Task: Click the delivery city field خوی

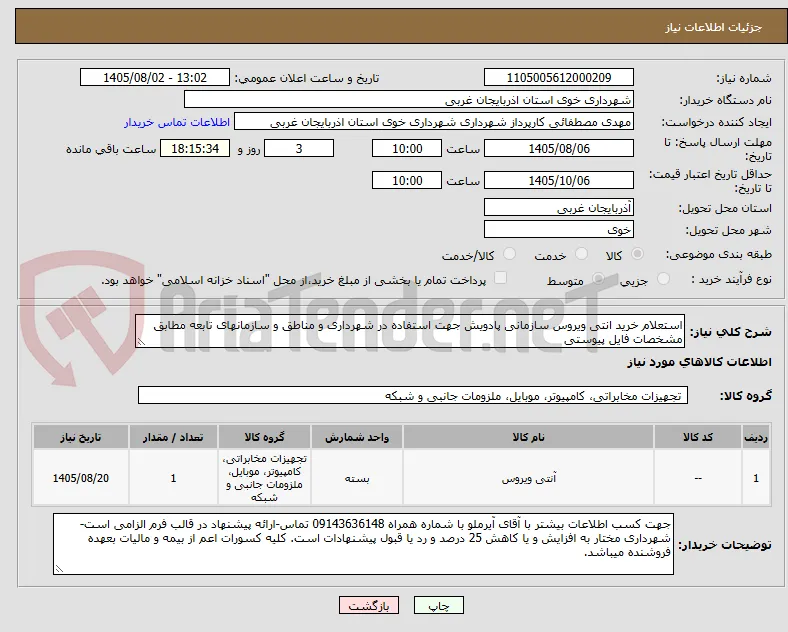Action: (x=559, y=230)
